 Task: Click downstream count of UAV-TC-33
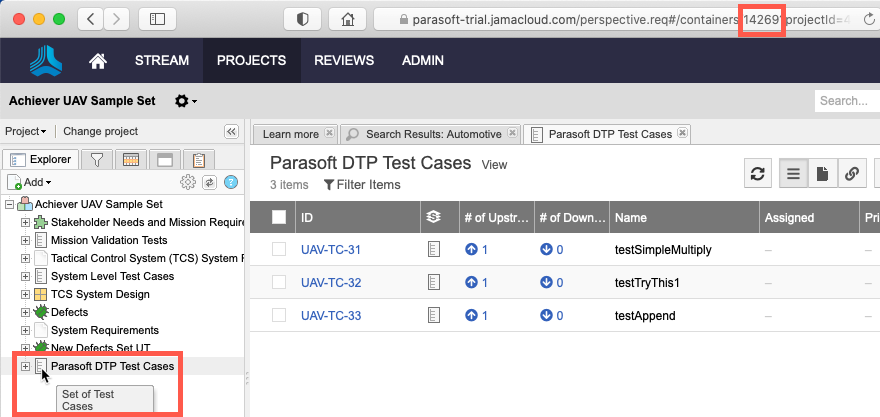tap(551, 315)
